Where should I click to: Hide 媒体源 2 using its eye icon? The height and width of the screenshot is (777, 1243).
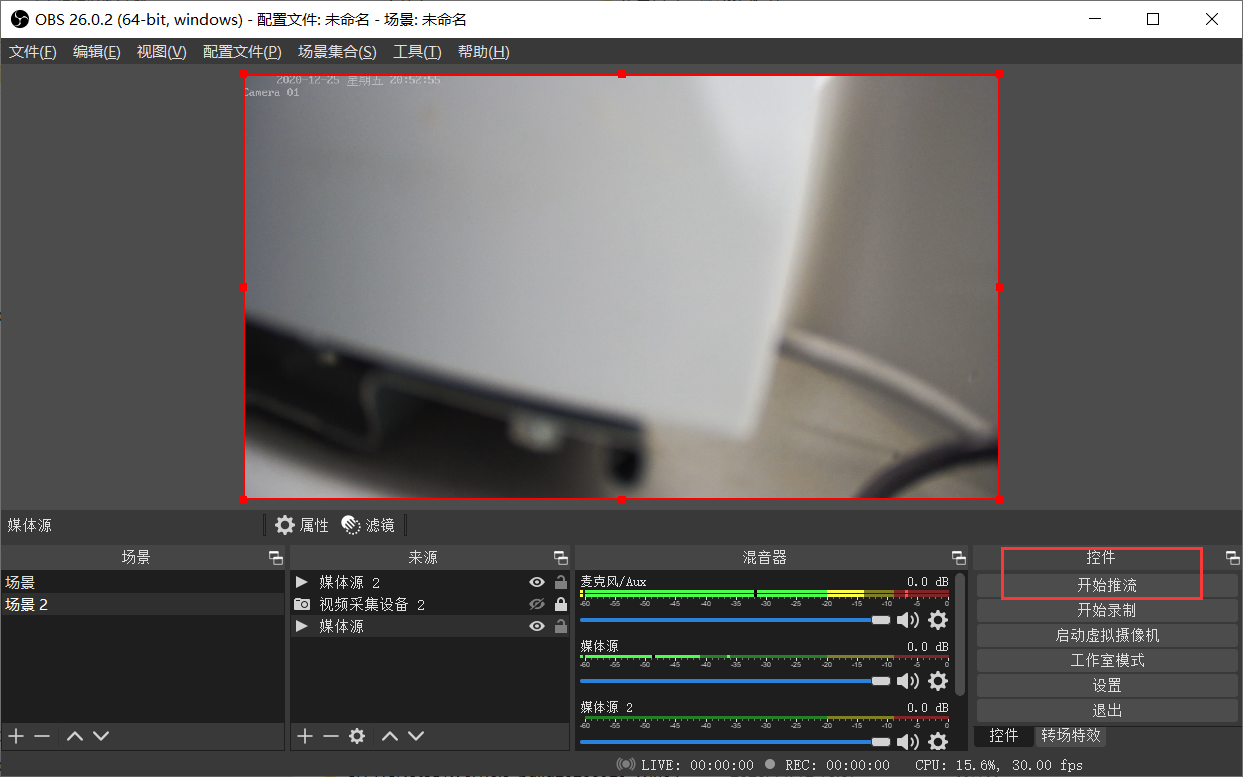pyautogui.click(x=537, y=582)
